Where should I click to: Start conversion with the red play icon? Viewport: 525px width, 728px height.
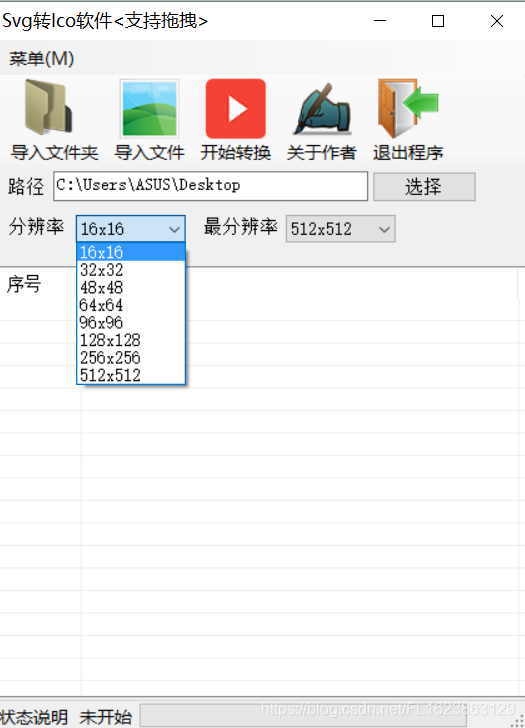pos(236,109)
